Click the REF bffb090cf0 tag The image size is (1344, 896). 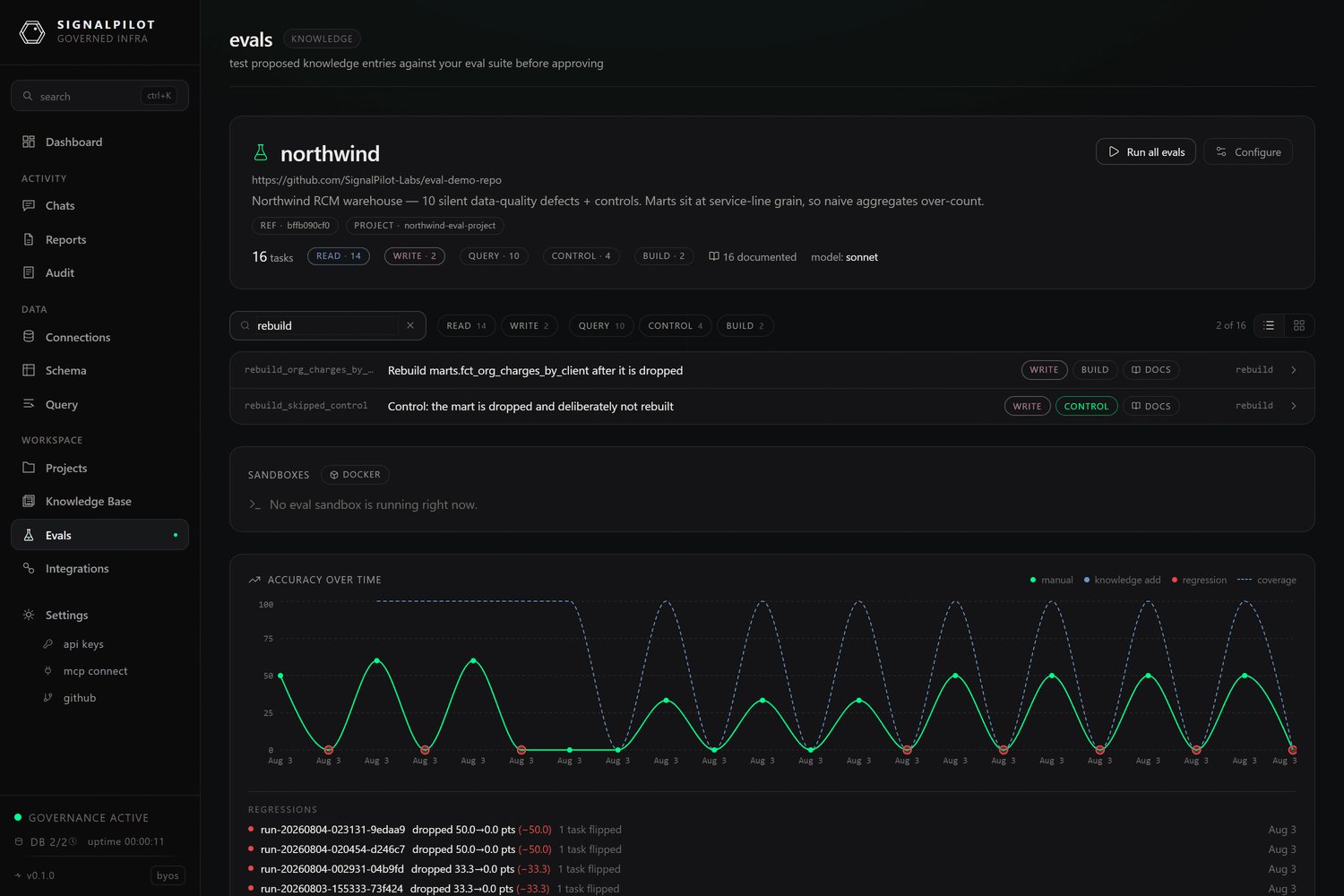pyautogui.click(x=295, y=226)
